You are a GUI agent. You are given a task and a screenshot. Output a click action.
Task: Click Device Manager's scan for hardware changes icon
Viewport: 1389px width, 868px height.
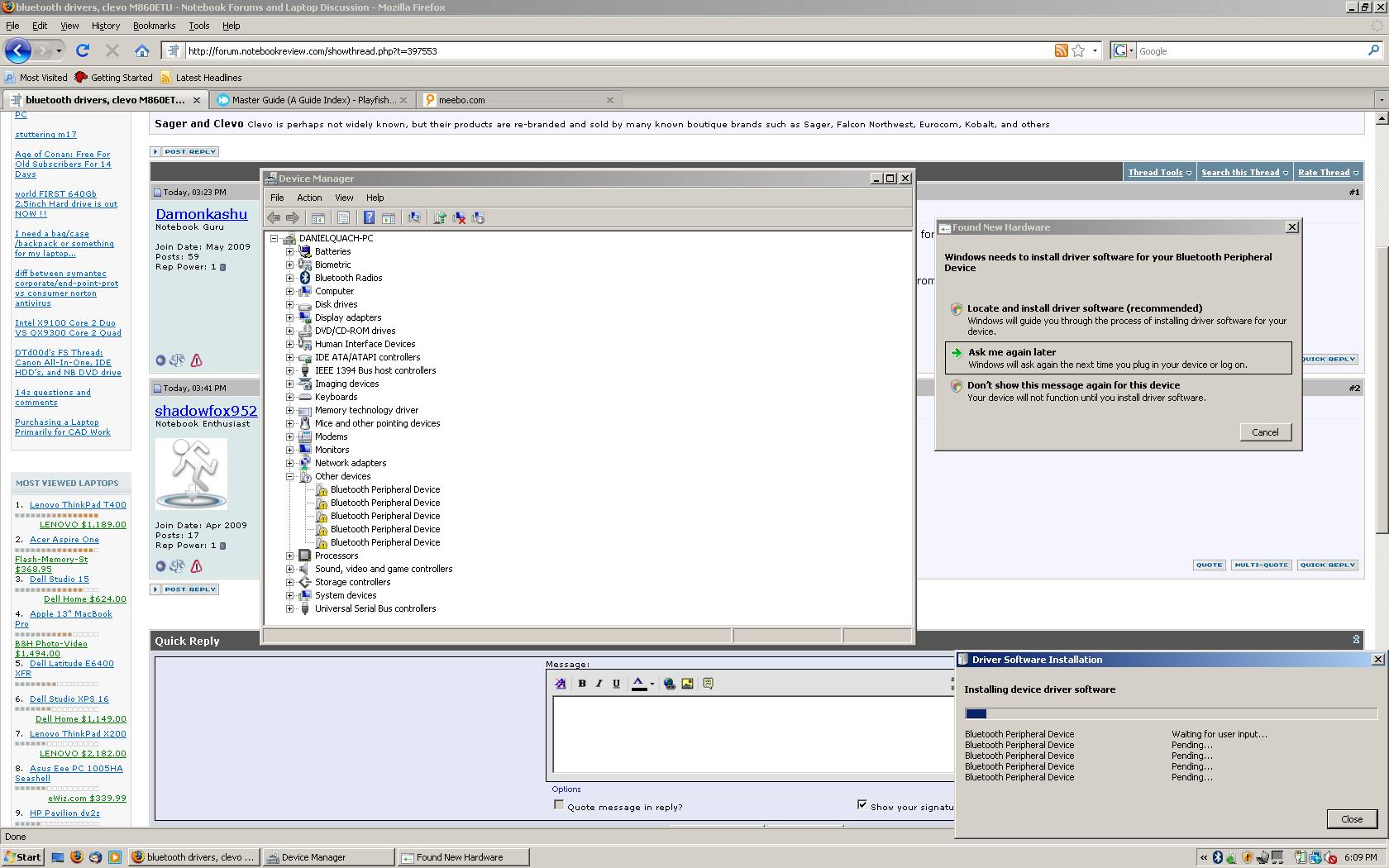coord(414,217)
